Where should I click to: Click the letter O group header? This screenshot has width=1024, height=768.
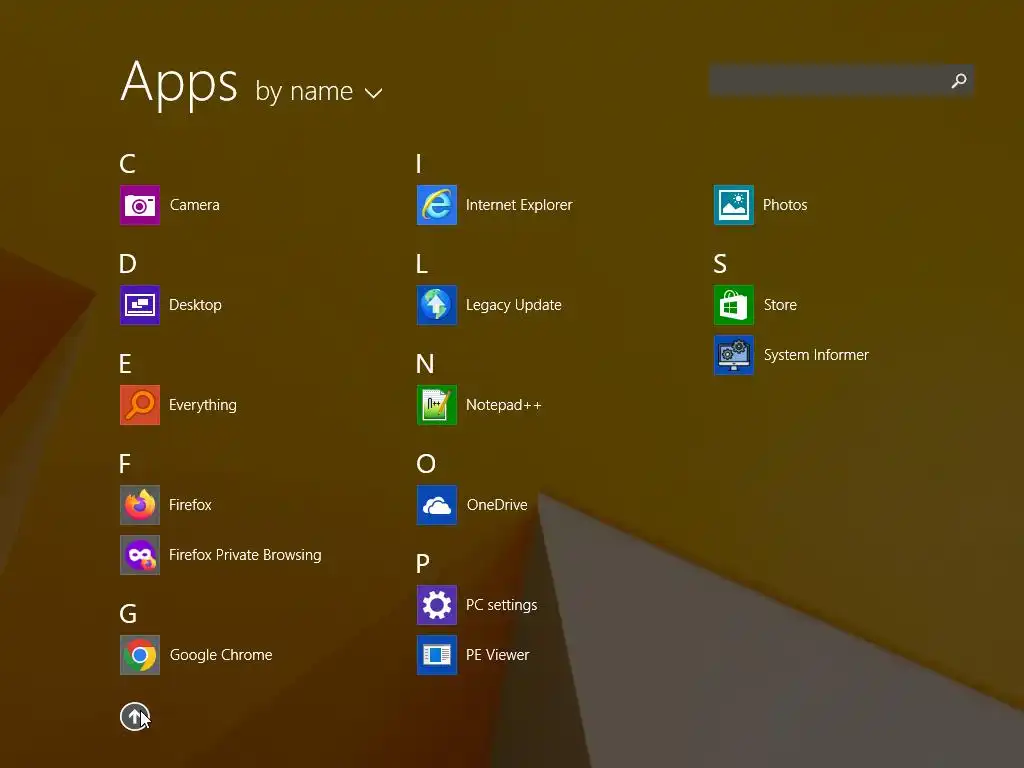click(x=426, y=464)
